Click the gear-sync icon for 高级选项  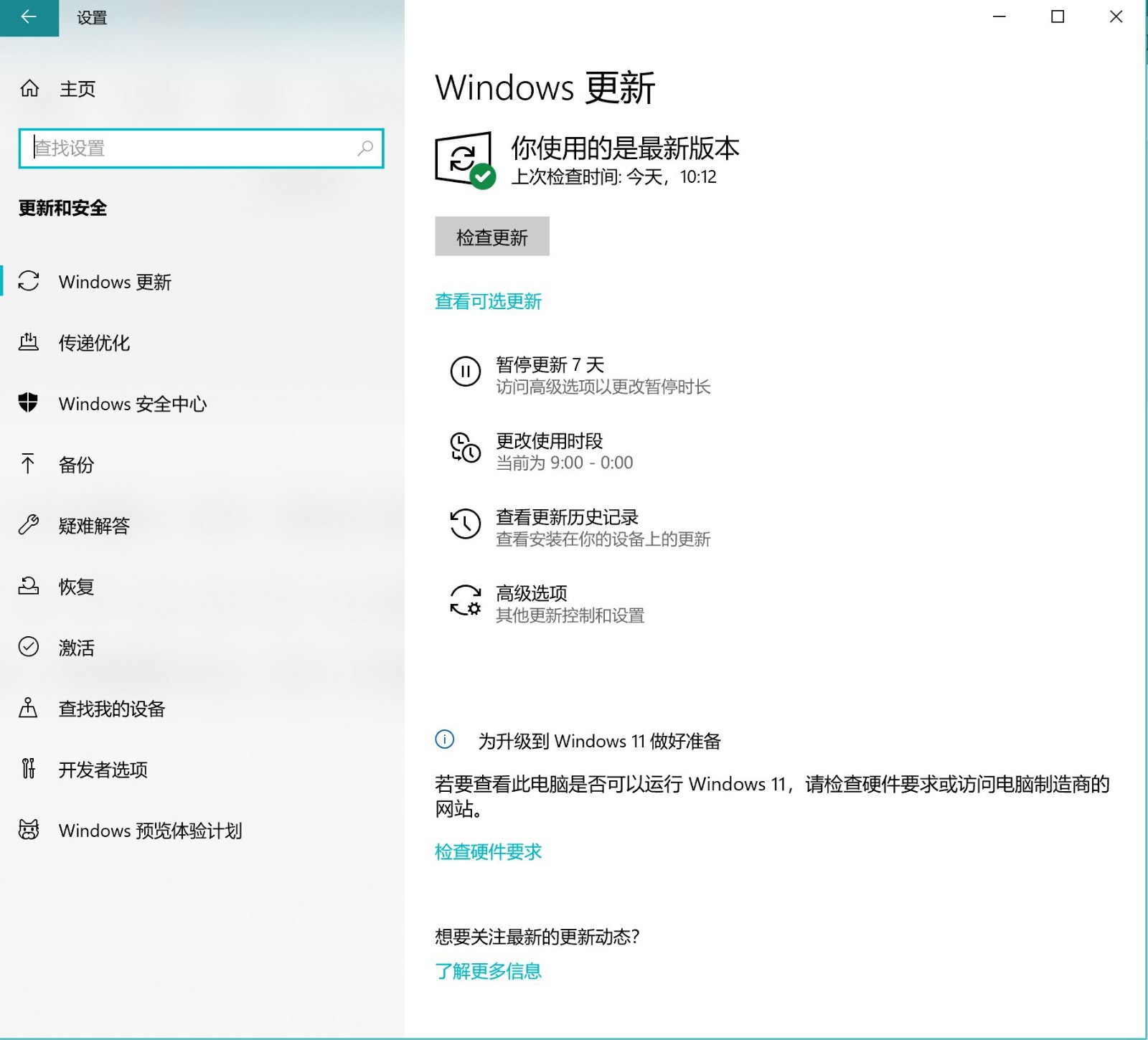point(466,600)
